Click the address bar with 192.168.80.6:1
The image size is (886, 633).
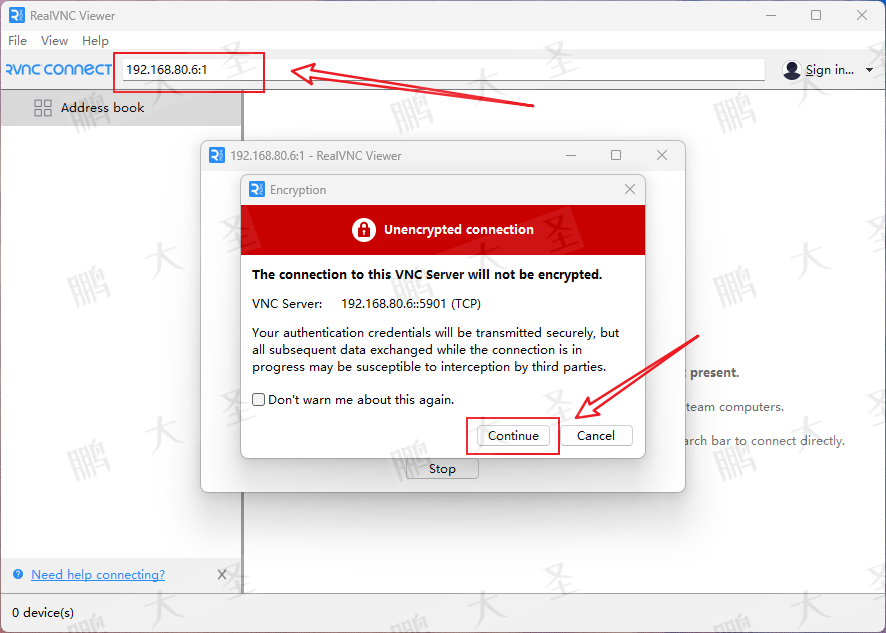tap(444, 70)
